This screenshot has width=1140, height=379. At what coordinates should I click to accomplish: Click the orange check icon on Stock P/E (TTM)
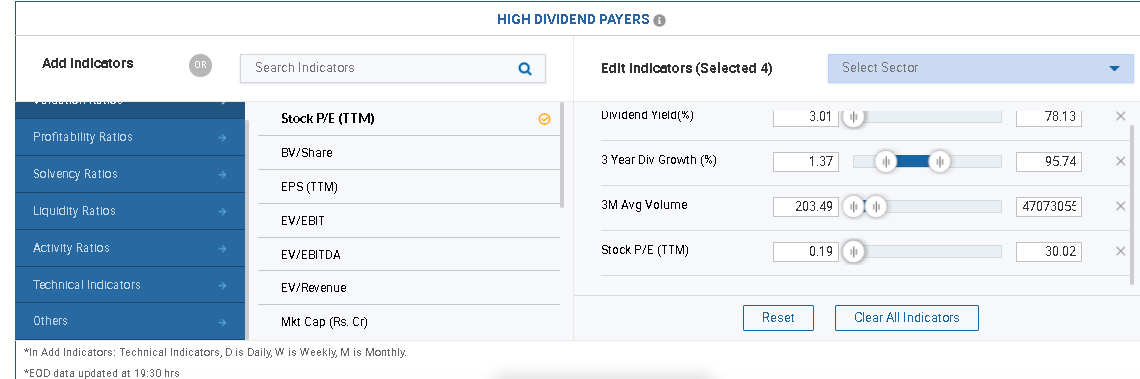(545, 119)
